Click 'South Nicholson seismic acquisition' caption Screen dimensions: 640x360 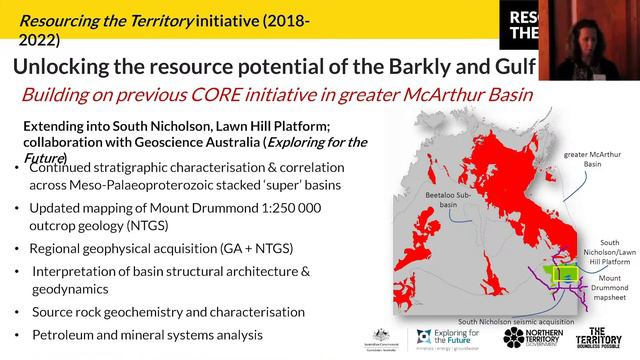(516, 322)
